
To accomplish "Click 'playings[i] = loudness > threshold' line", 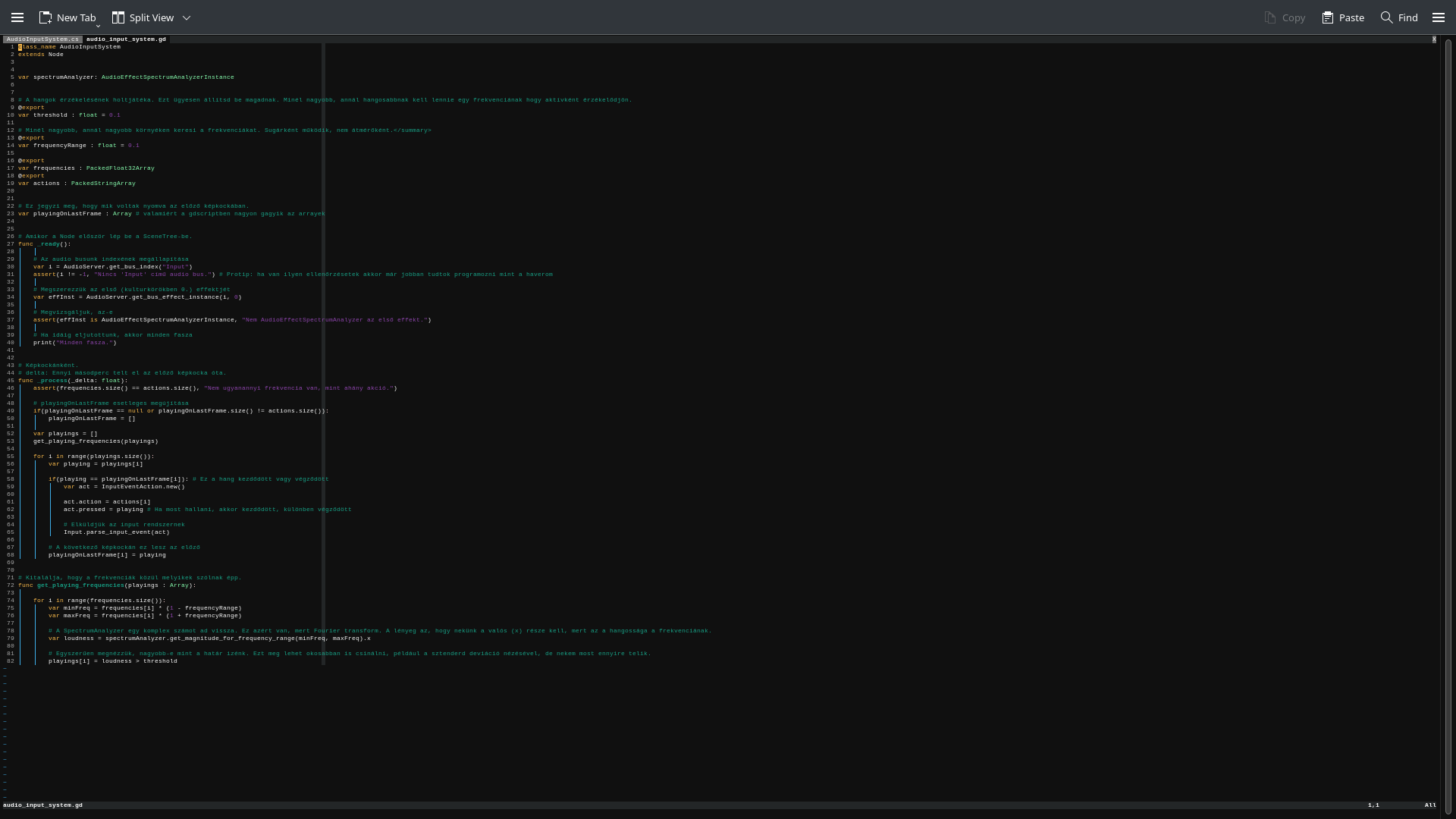I will (113, 661).
